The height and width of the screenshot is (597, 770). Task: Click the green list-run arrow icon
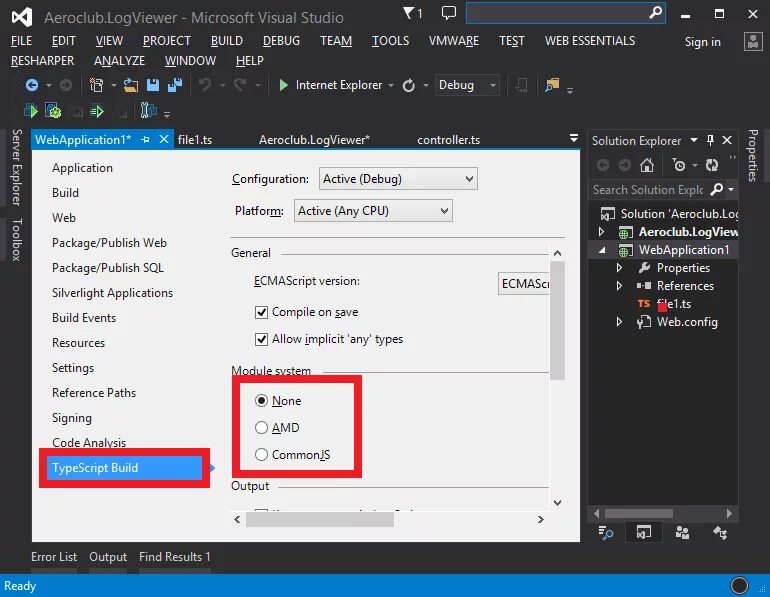97,111
